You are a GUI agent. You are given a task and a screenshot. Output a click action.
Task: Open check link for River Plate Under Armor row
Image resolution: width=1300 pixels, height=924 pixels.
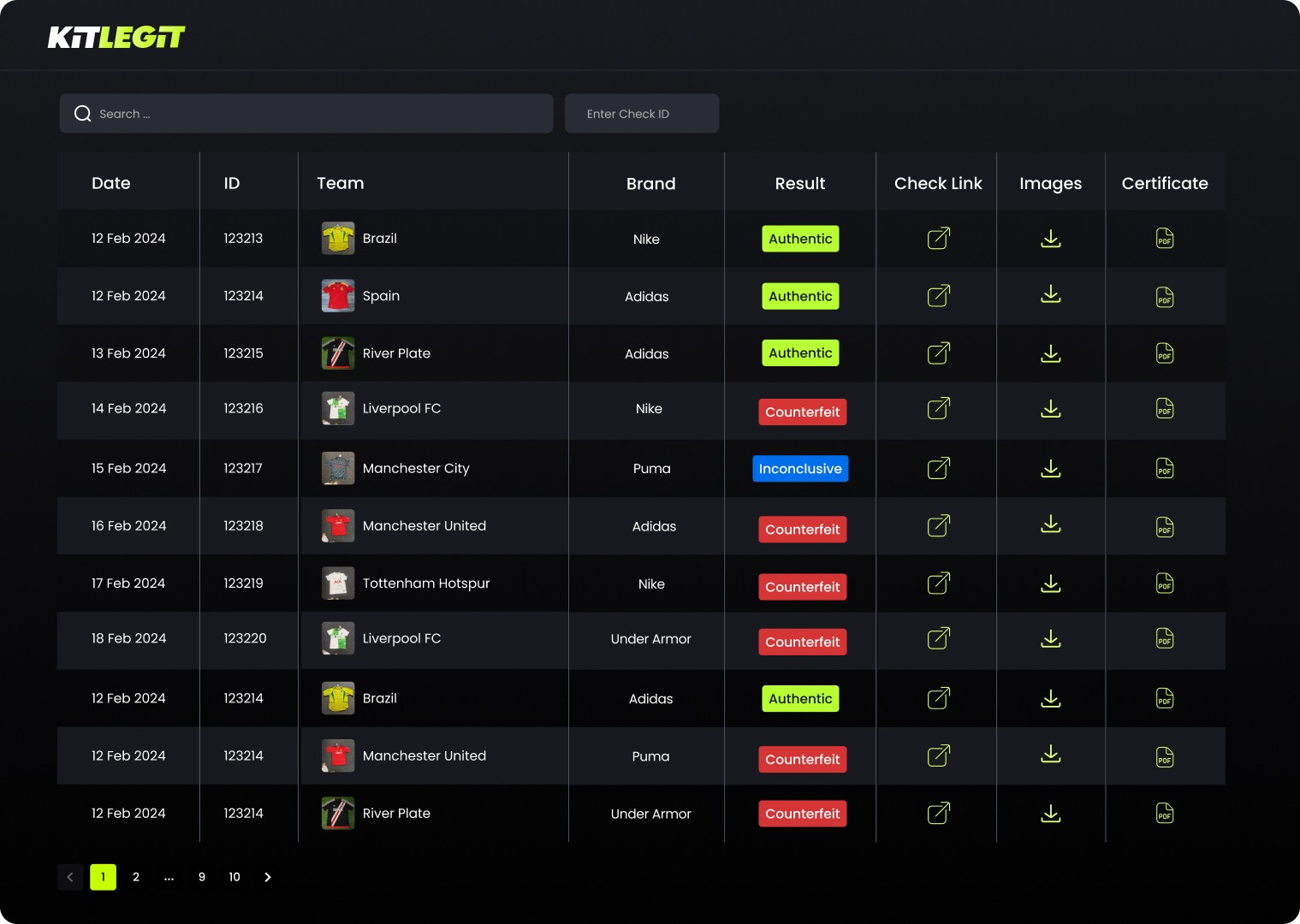click(939, 813)
